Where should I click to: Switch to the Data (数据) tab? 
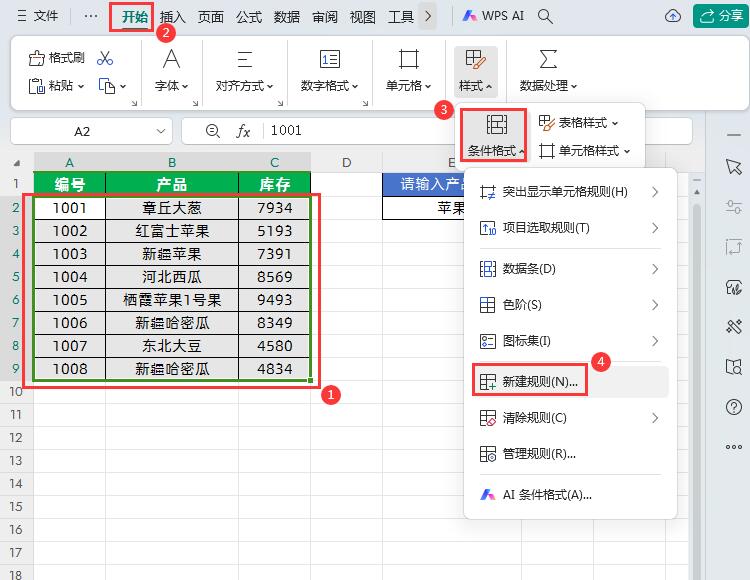[287, 17]
